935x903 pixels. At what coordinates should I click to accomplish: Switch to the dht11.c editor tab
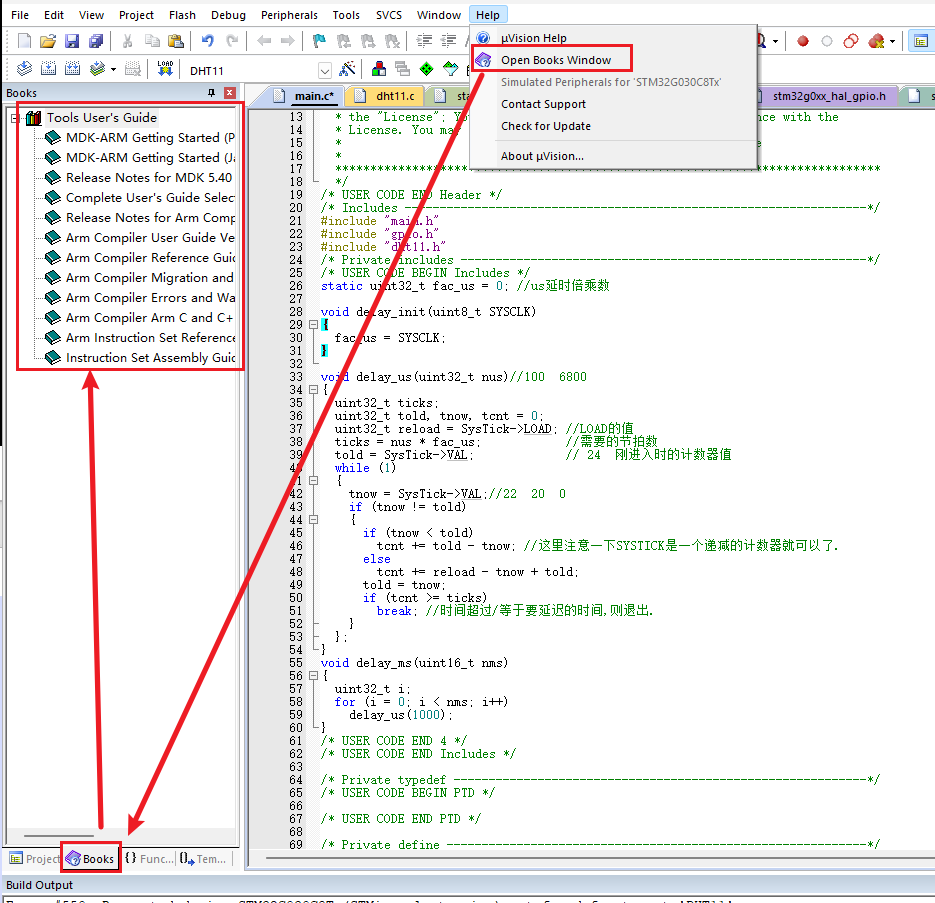coord(396,96)
